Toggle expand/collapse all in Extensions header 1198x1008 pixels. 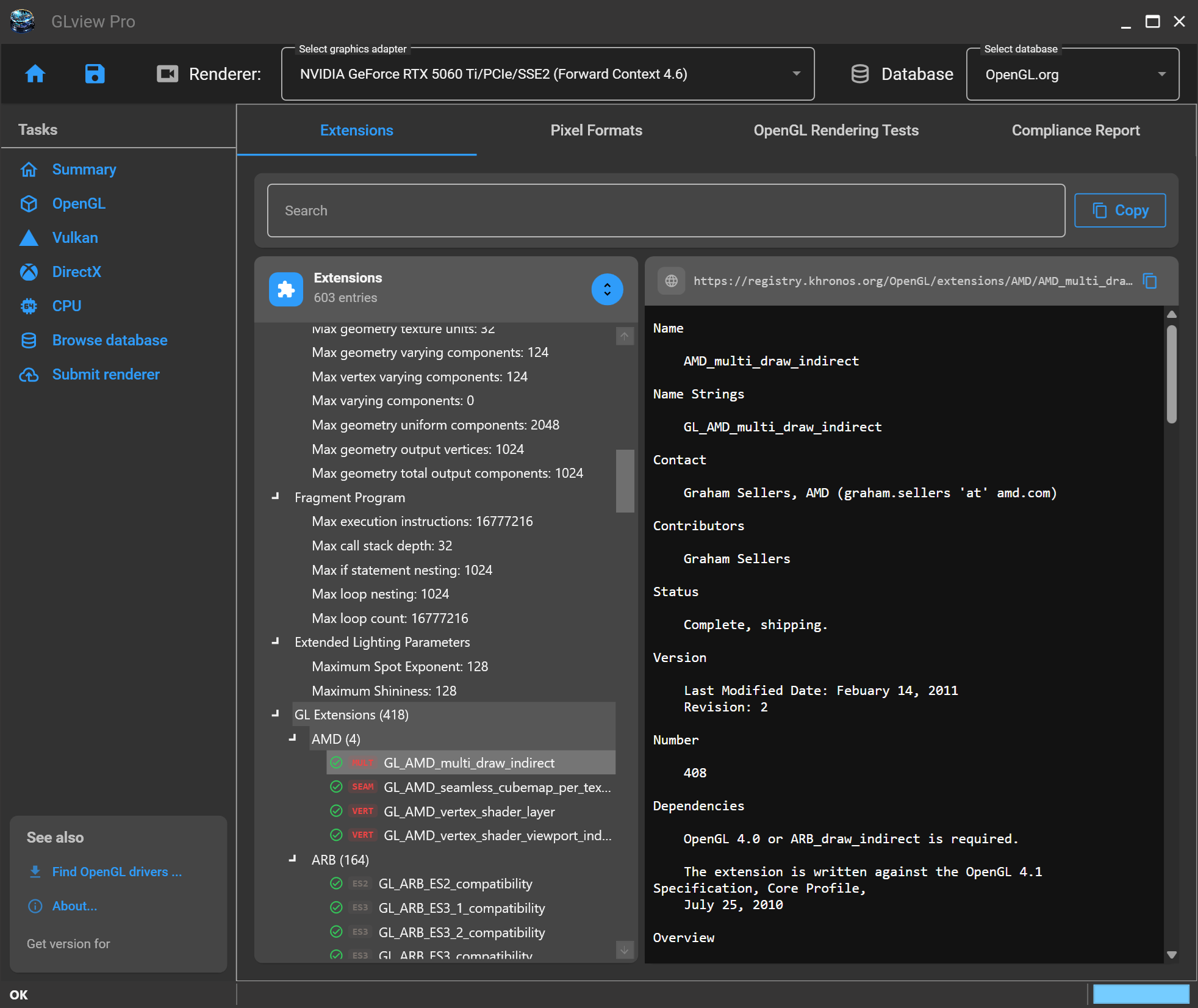point(608,289)
